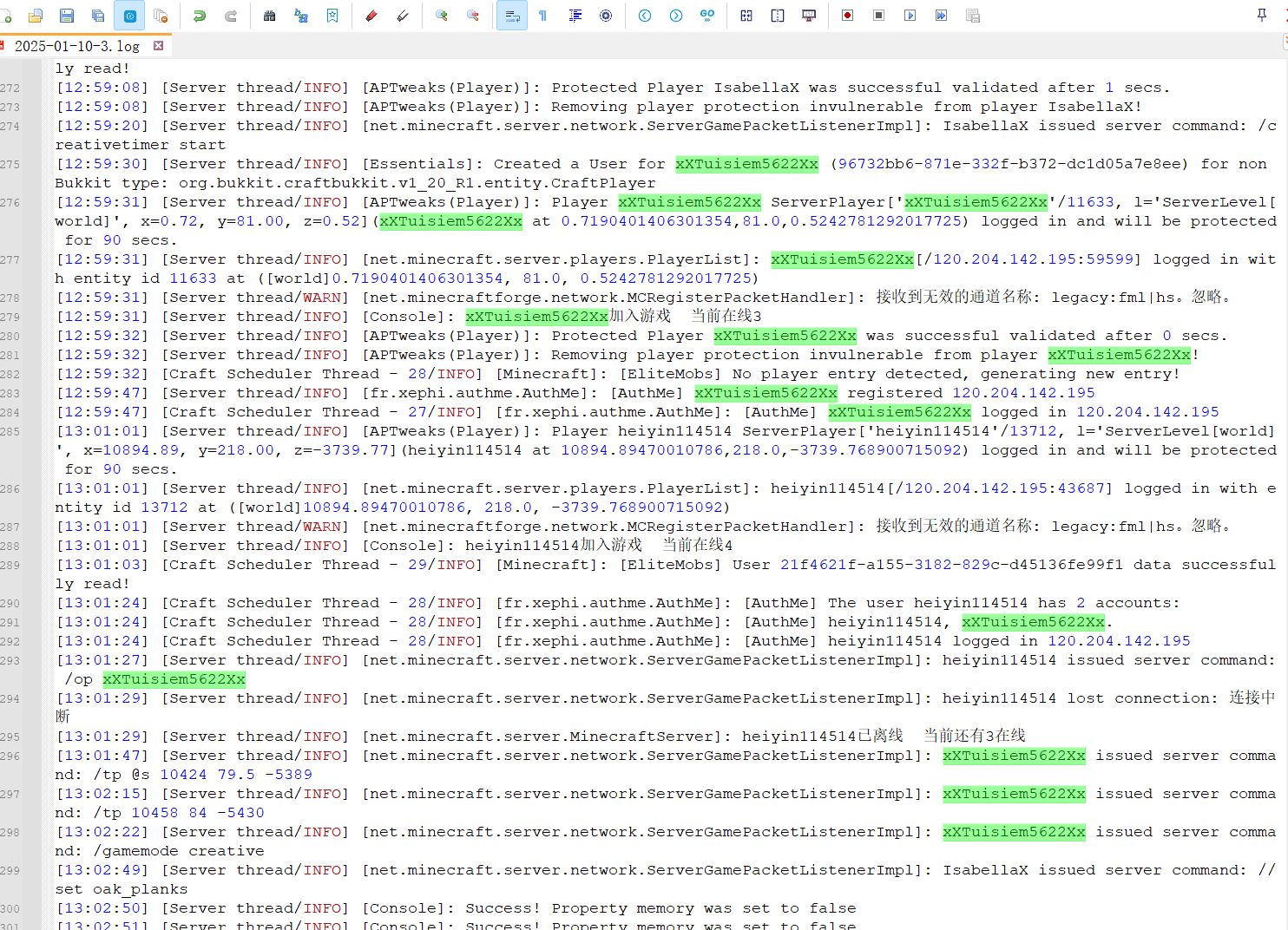Screen dimensions: 1288x930
Task: Open a file with the folder icon
Action: pos(36,16)
